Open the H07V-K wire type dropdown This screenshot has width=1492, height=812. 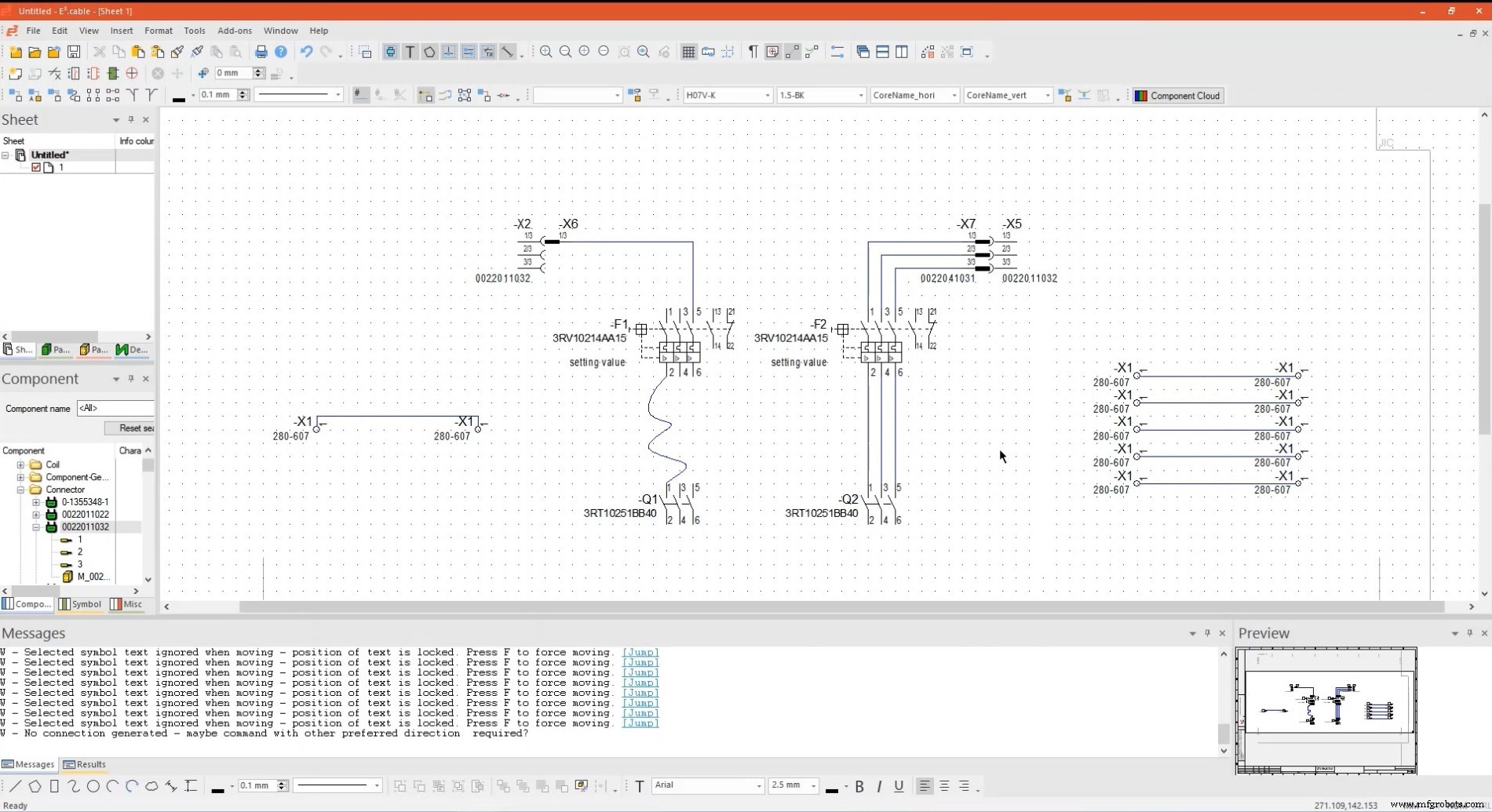[x=768, y=95]
